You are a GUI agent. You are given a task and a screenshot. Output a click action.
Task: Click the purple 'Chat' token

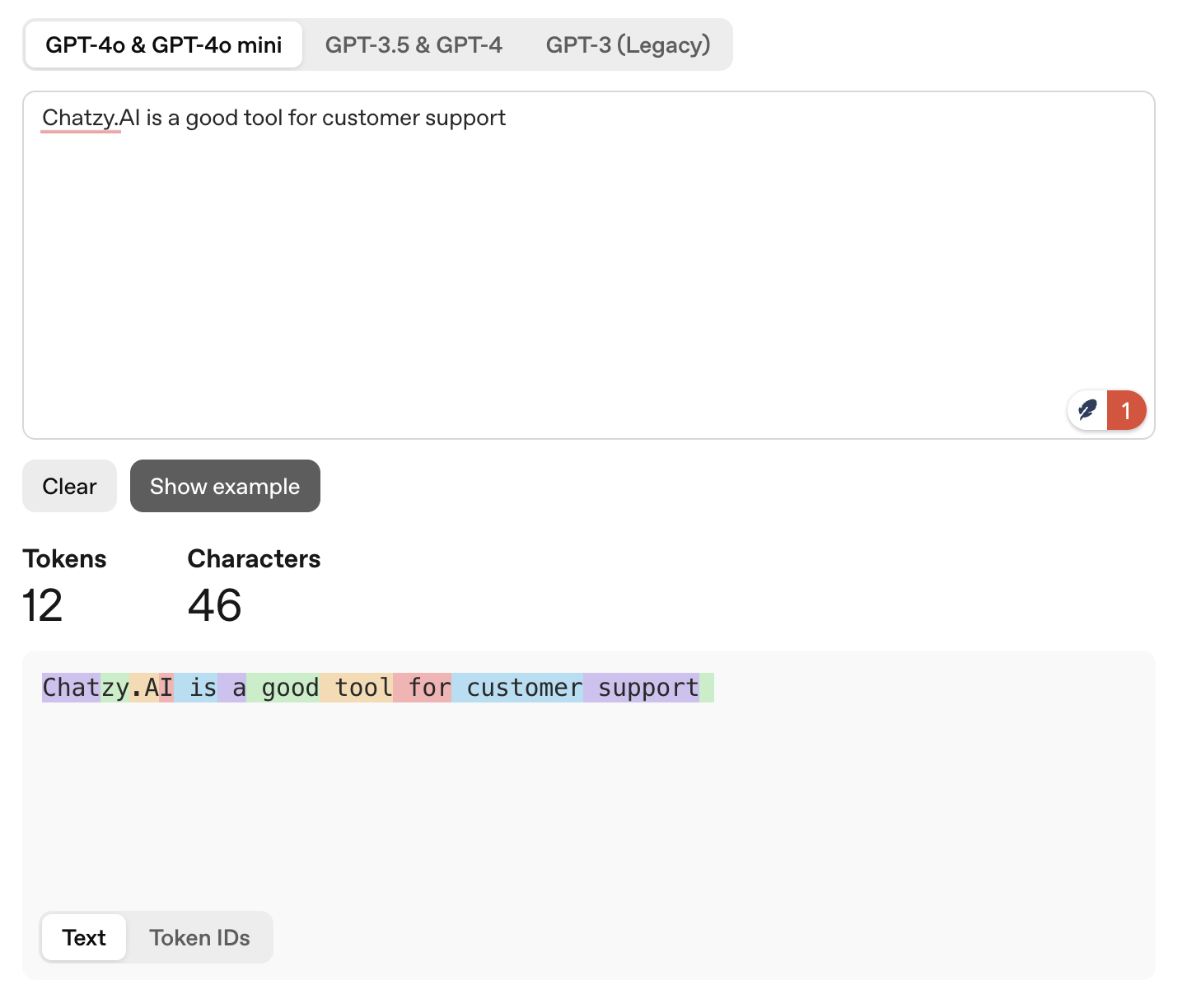pyautogui.click(x=71, y=688)
